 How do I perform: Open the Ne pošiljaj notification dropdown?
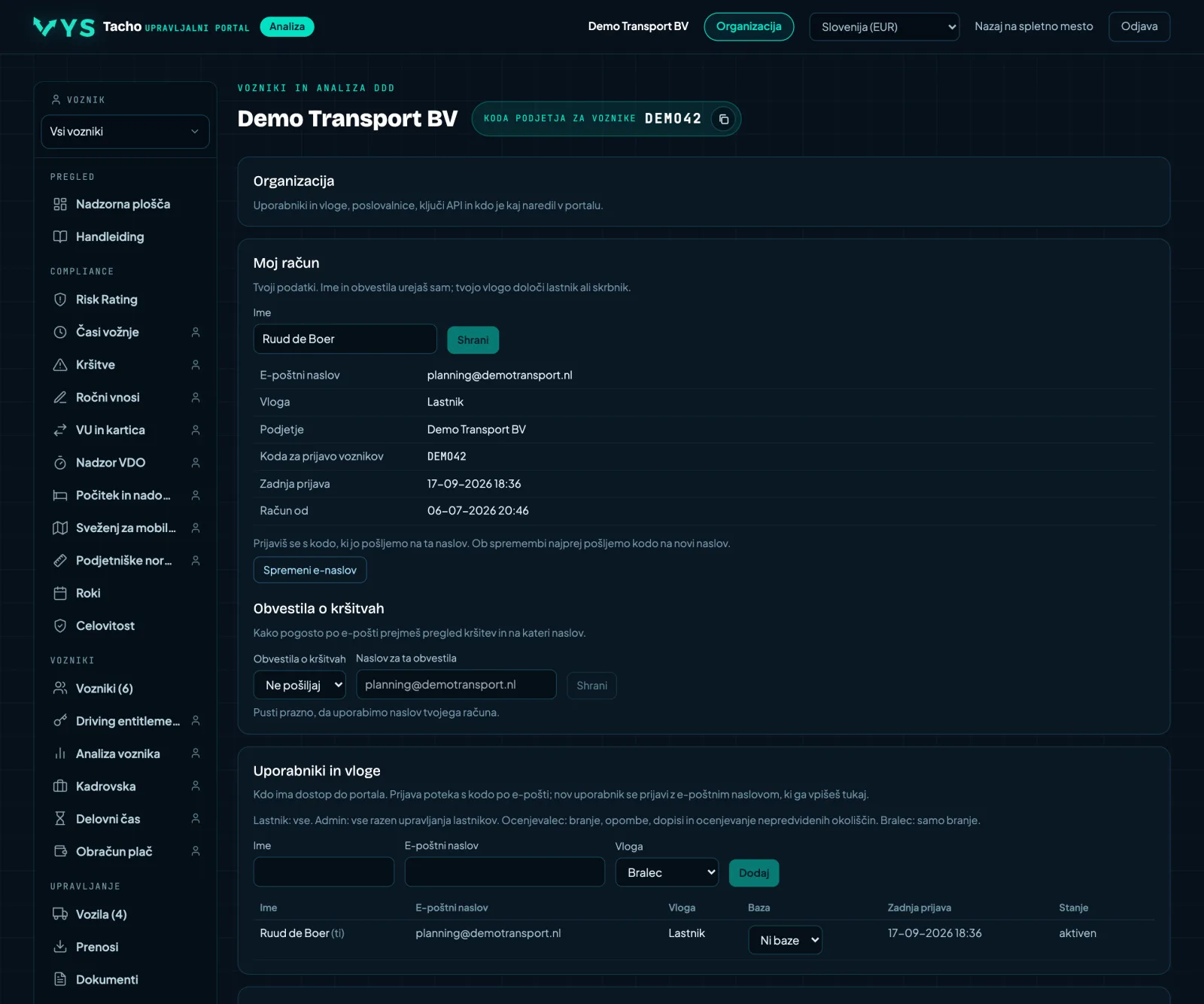[x=299, y=685]
